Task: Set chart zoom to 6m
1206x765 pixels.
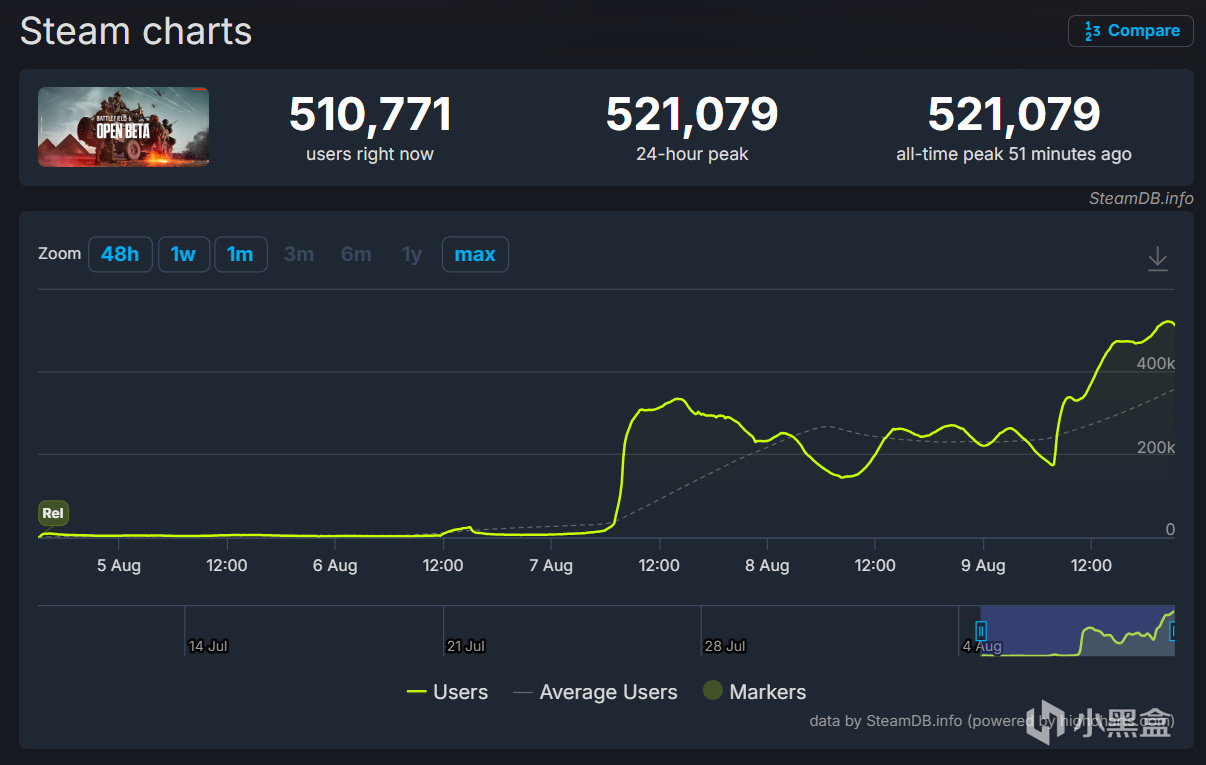Action: pyautogui.click(x=356, y=254)
